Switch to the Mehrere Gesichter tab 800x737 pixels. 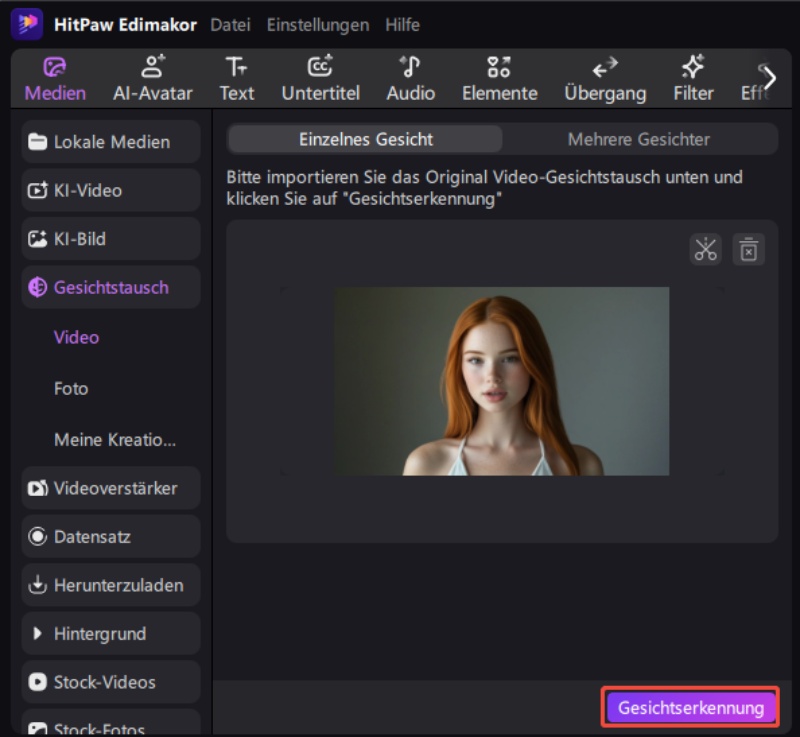639,139
